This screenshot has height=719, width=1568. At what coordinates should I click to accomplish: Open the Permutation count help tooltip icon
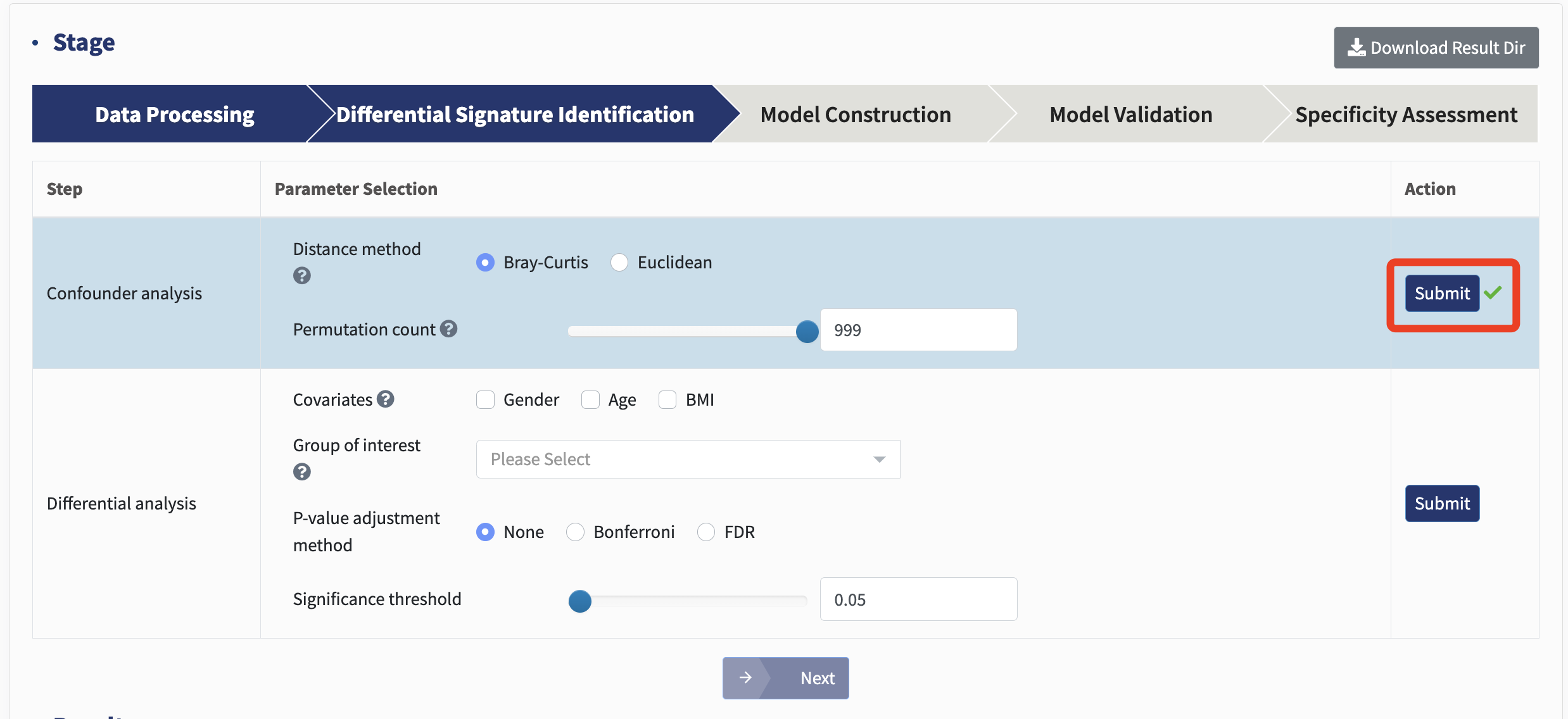tap(449, 329)
